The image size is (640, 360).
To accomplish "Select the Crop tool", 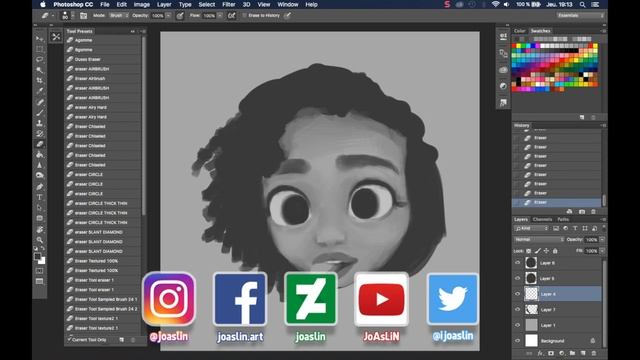I will pos(40,81).
